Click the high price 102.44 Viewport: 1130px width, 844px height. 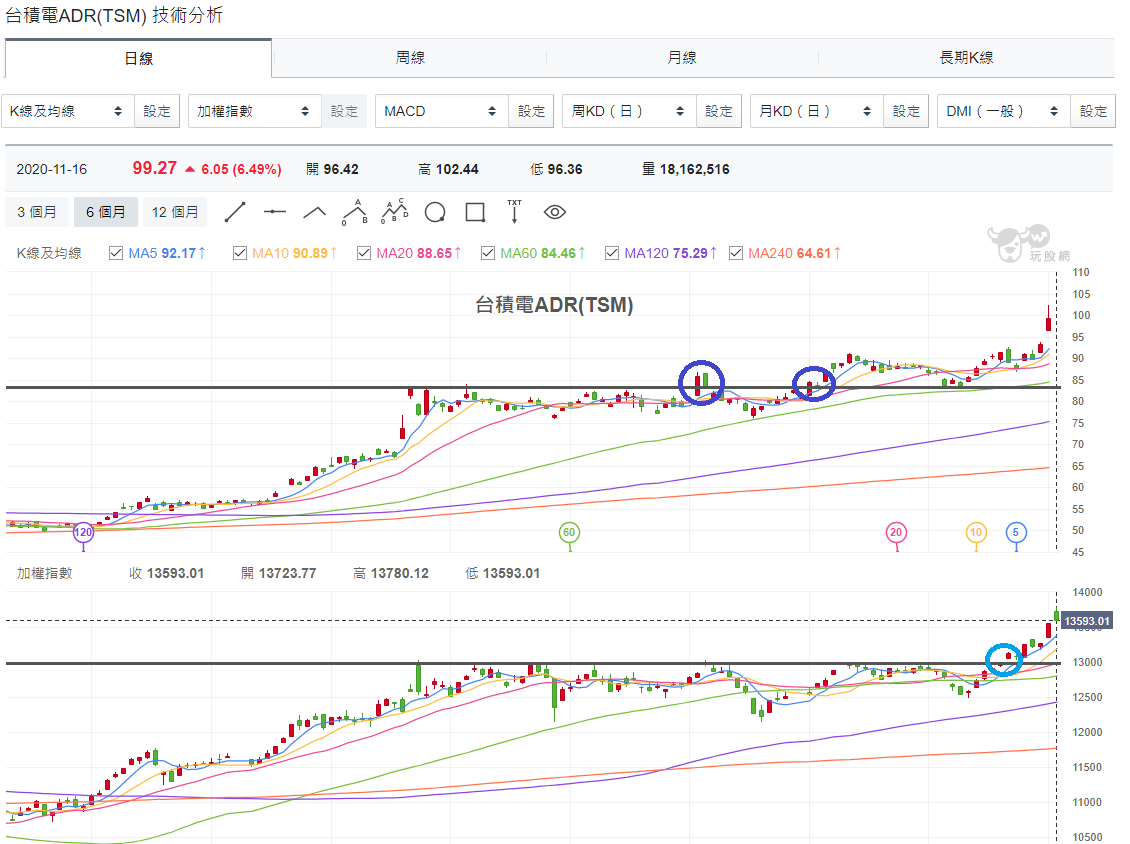point(457,169)
